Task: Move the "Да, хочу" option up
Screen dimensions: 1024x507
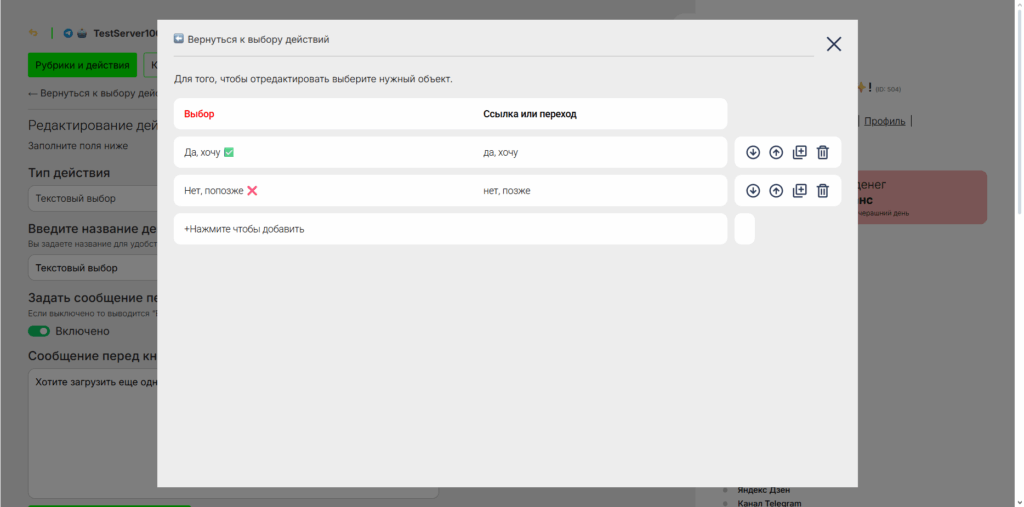Action: 776,153
